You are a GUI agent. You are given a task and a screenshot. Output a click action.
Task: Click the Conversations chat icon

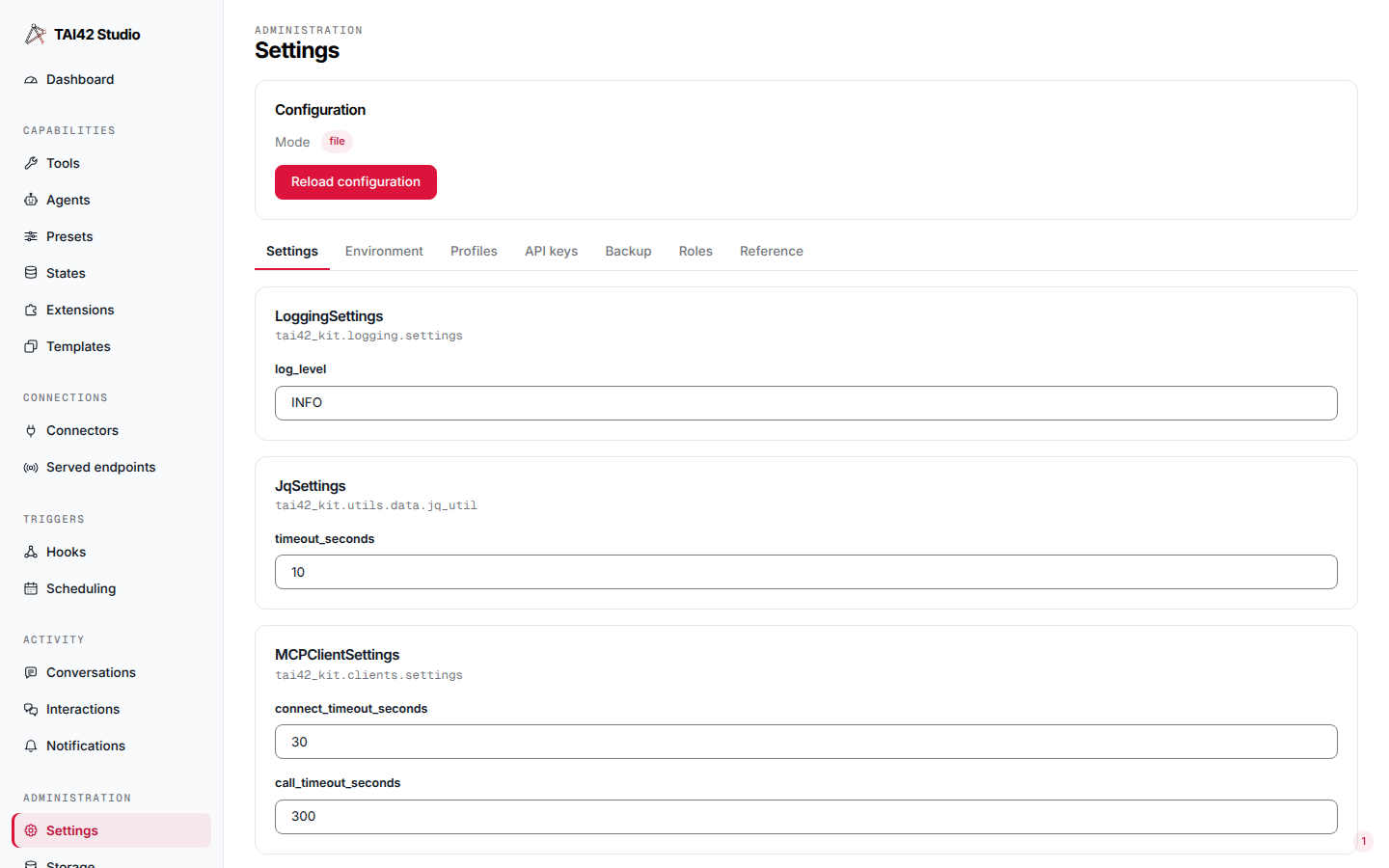point(31,673)
